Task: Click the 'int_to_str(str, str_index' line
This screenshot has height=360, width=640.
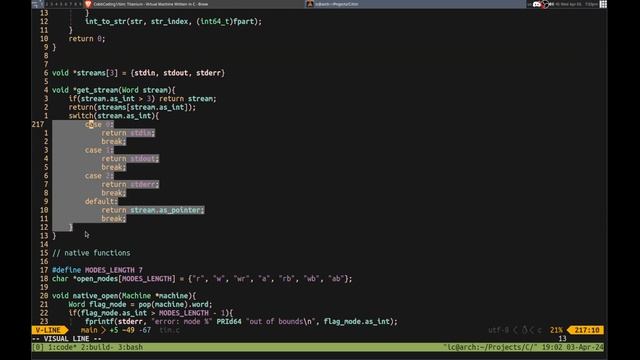Action: (x=173, y=22)
